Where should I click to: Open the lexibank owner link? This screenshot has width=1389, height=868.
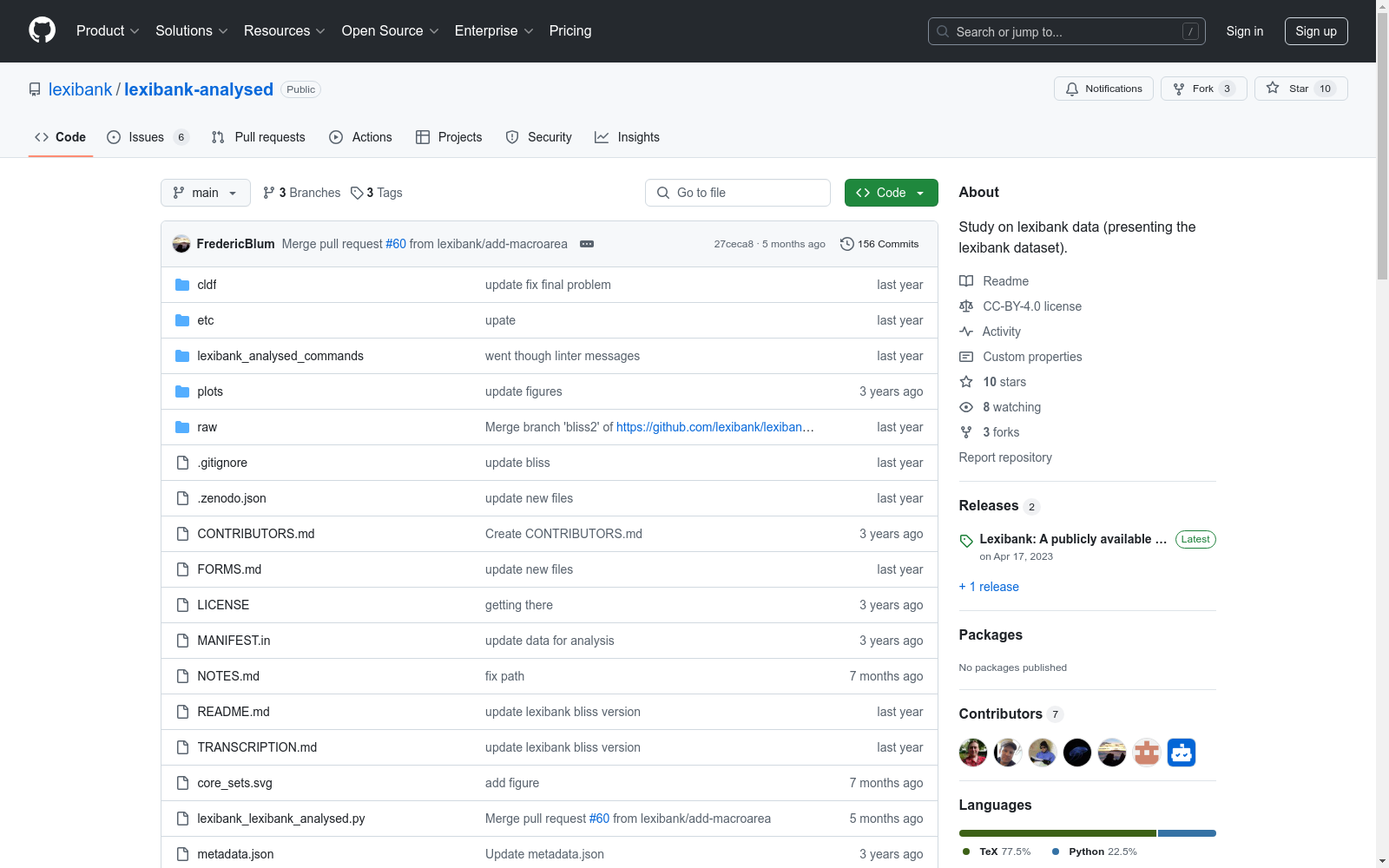point(80,89)
